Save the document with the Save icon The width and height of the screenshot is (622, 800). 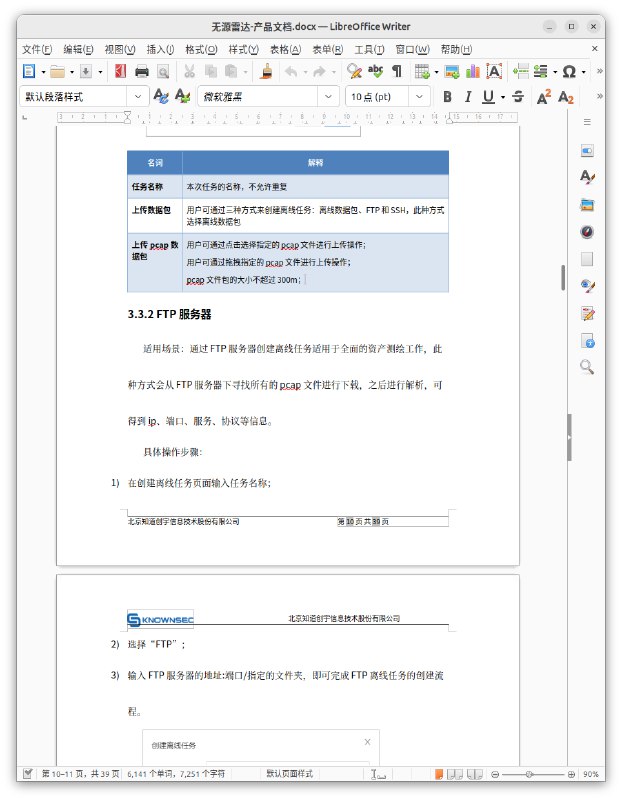coord(86,71)
